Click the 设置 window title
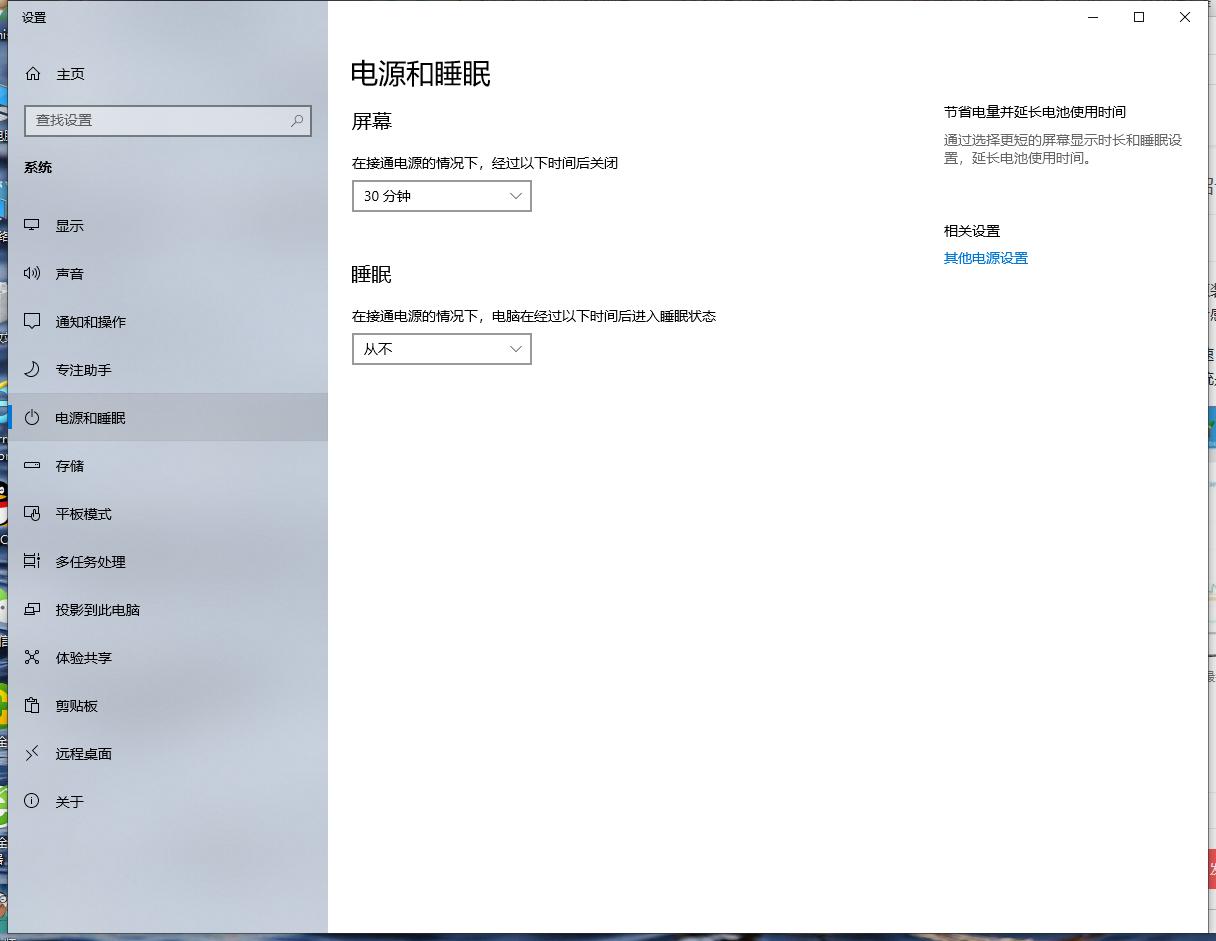This screenshot has height=941, width=1216. pos(33,17)
